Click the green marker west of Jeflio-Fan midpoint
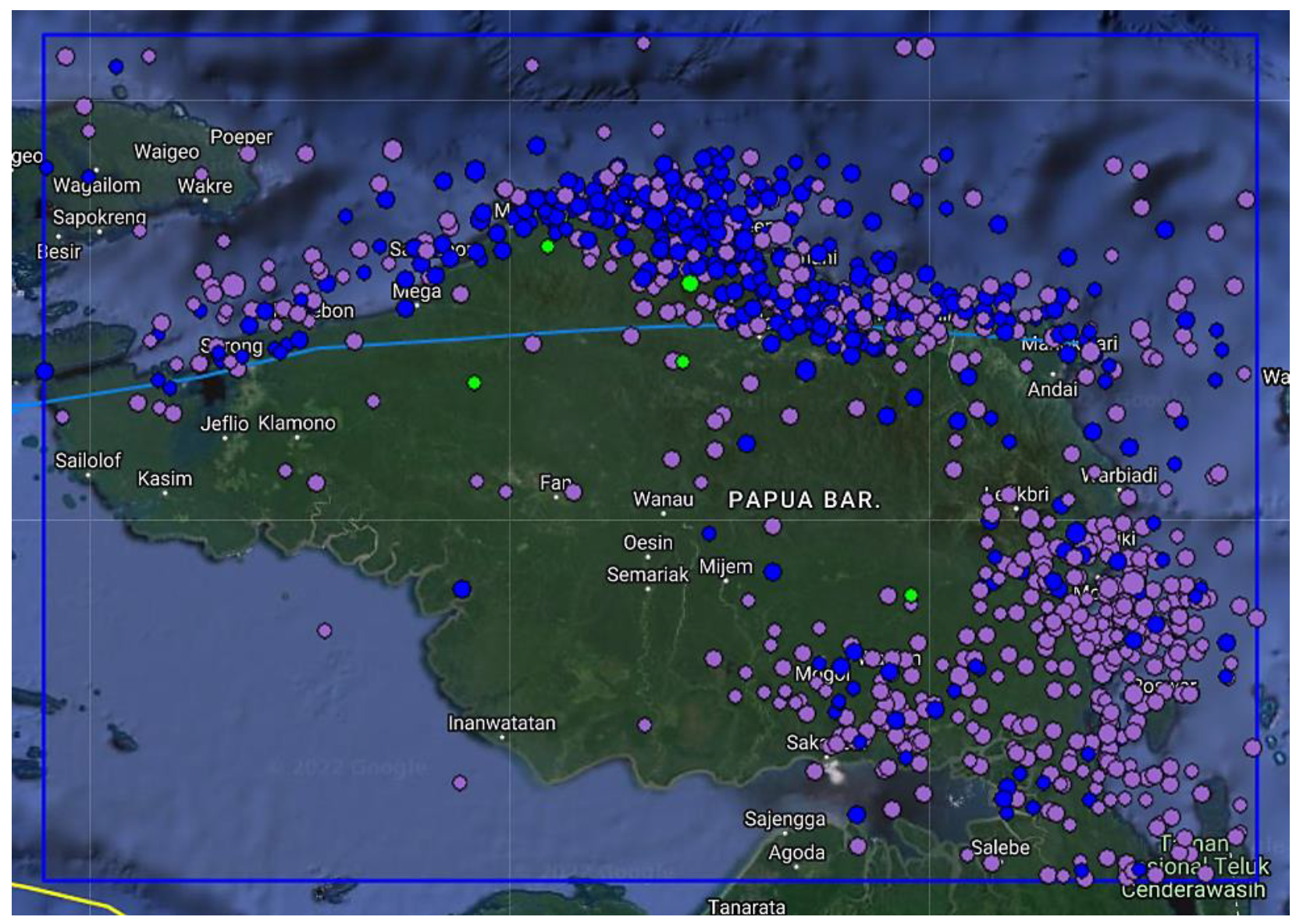This screenshot has height=924, width=1296. (x=474, y=382)
